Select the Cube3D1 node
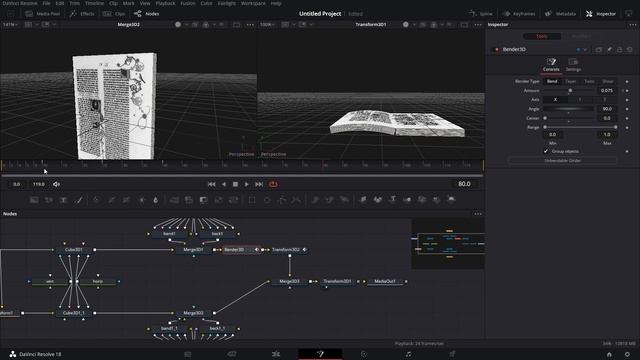 click(74, 249)
